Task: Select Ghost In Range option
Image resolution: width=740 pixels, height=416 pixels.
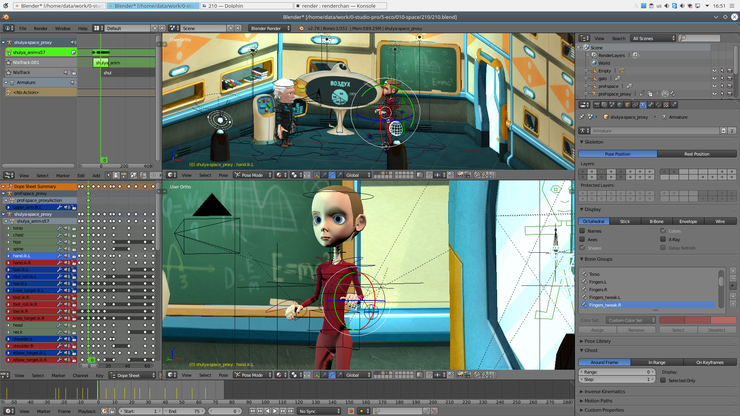Action: 657,362
